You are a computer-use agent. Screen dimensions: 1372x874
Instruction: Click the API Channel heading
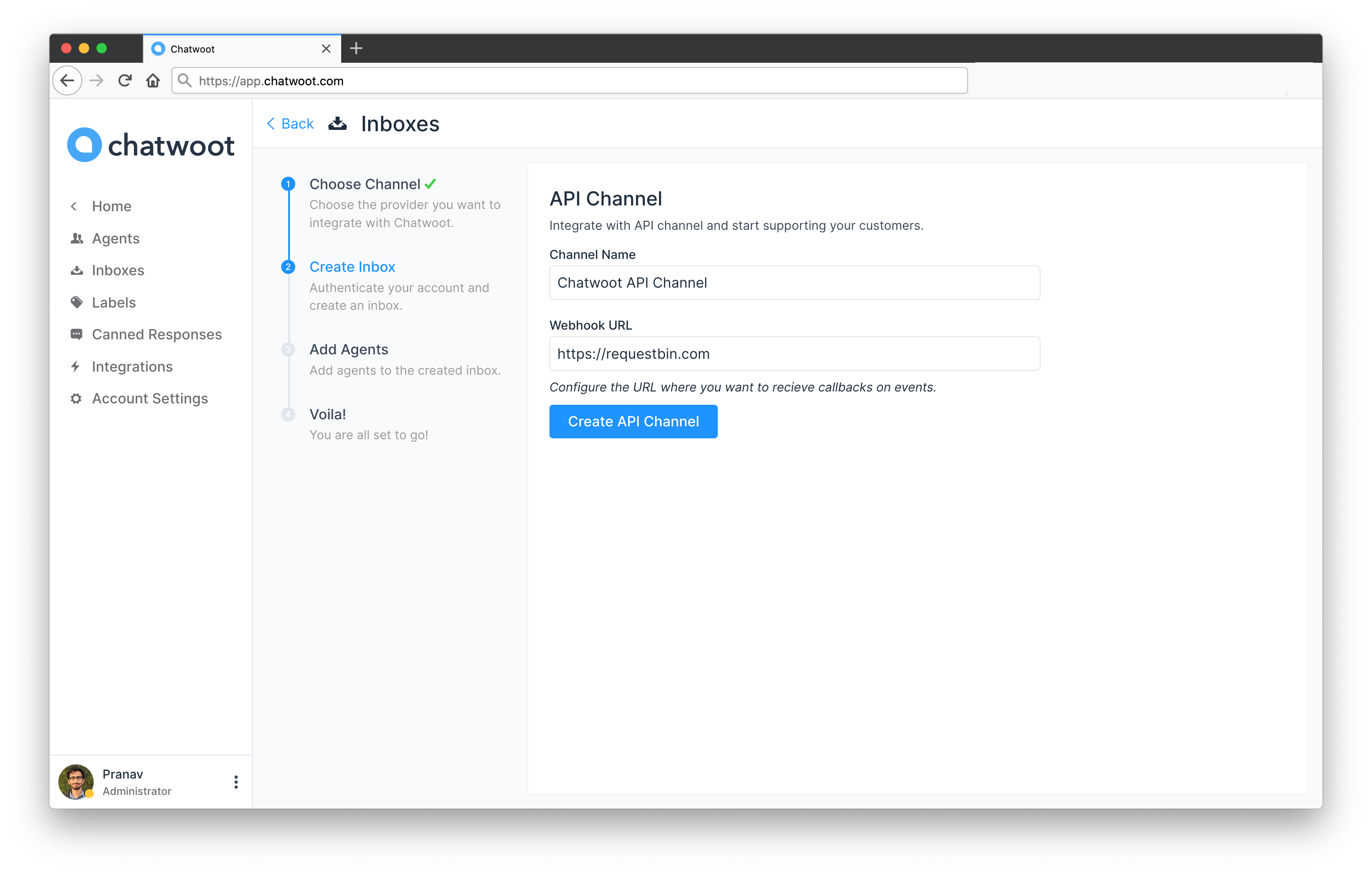(606, 199)
